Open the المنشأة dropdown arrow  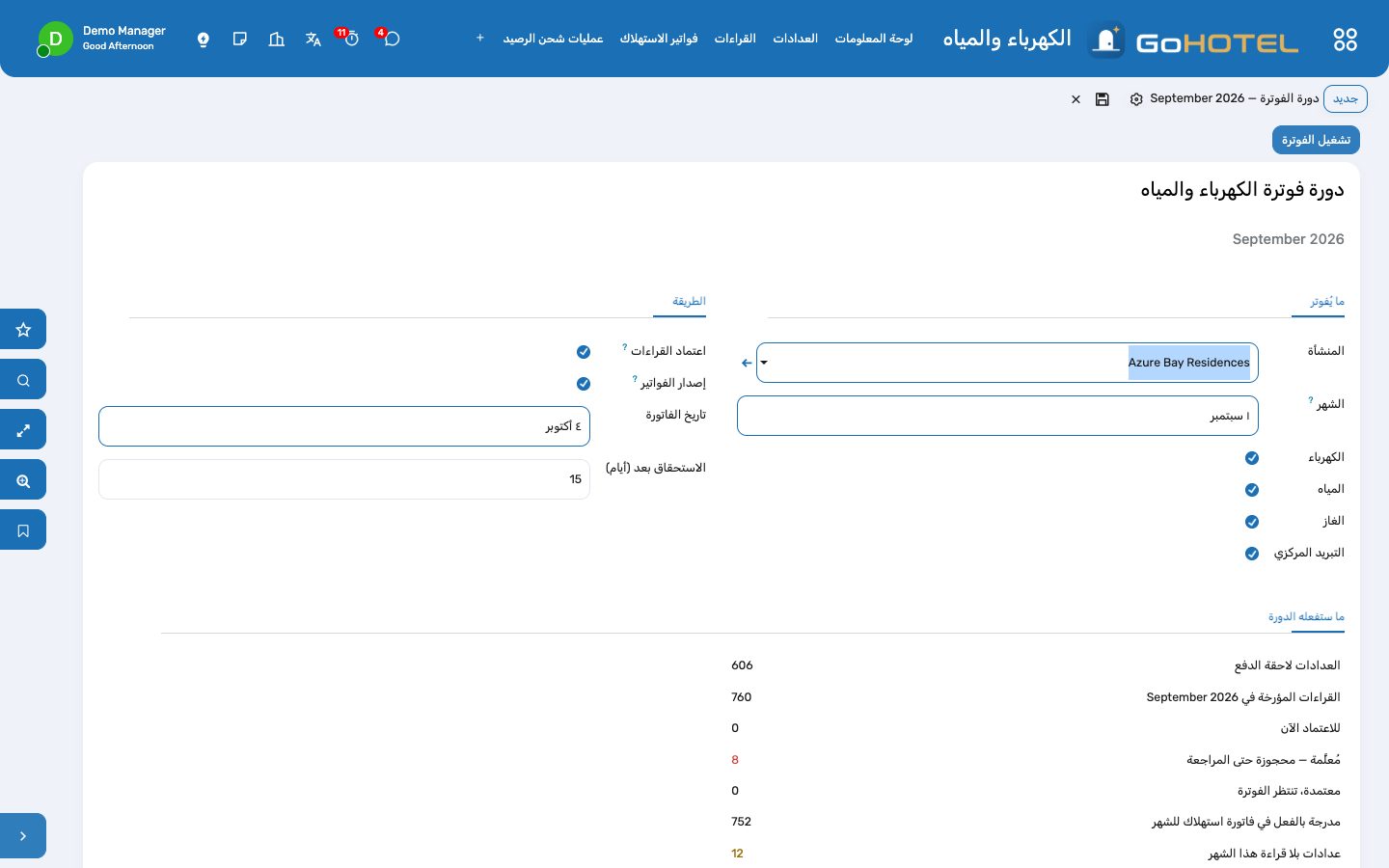(764, 363)
